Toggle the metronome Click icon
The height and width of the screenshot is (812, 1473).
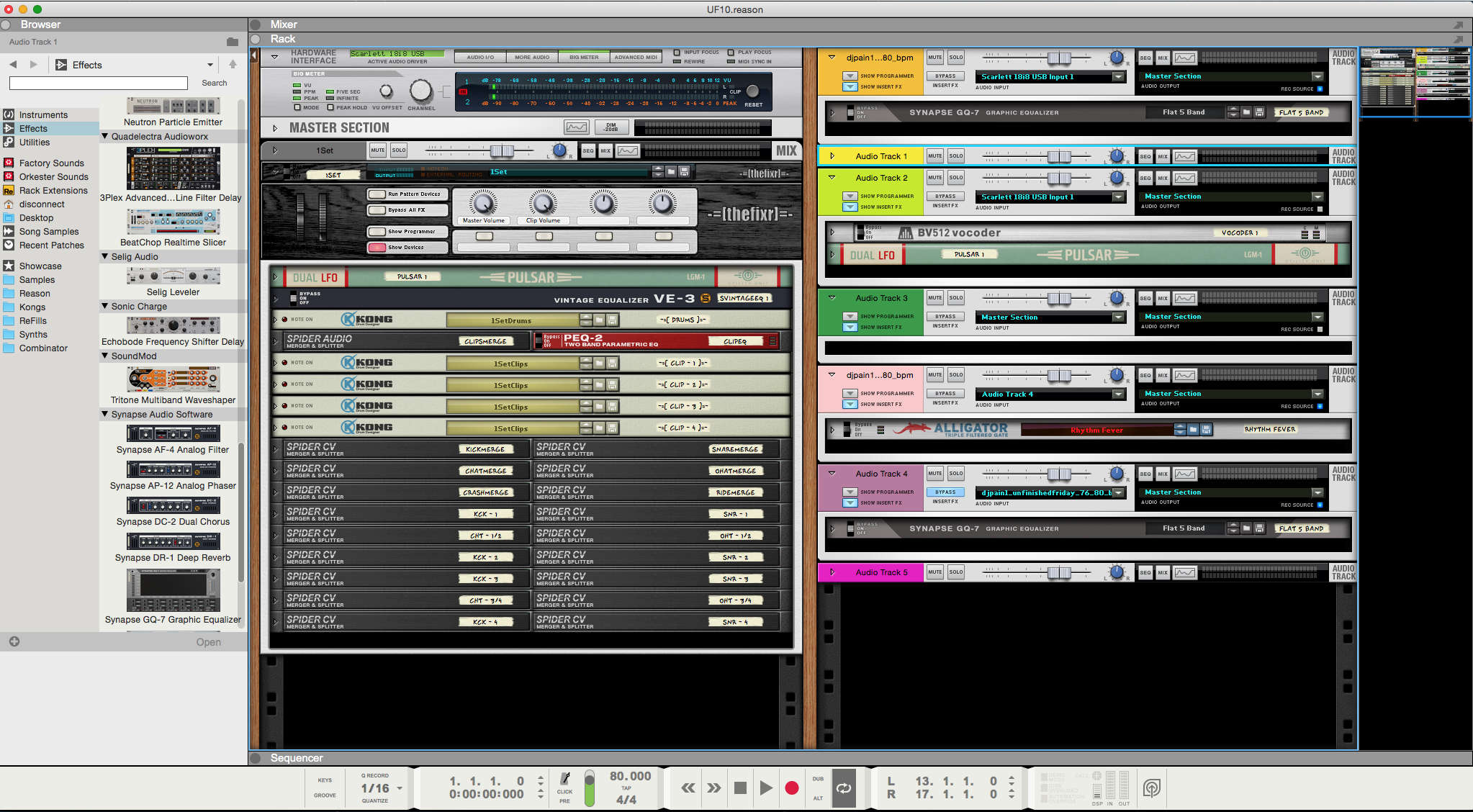pos(565,779)
